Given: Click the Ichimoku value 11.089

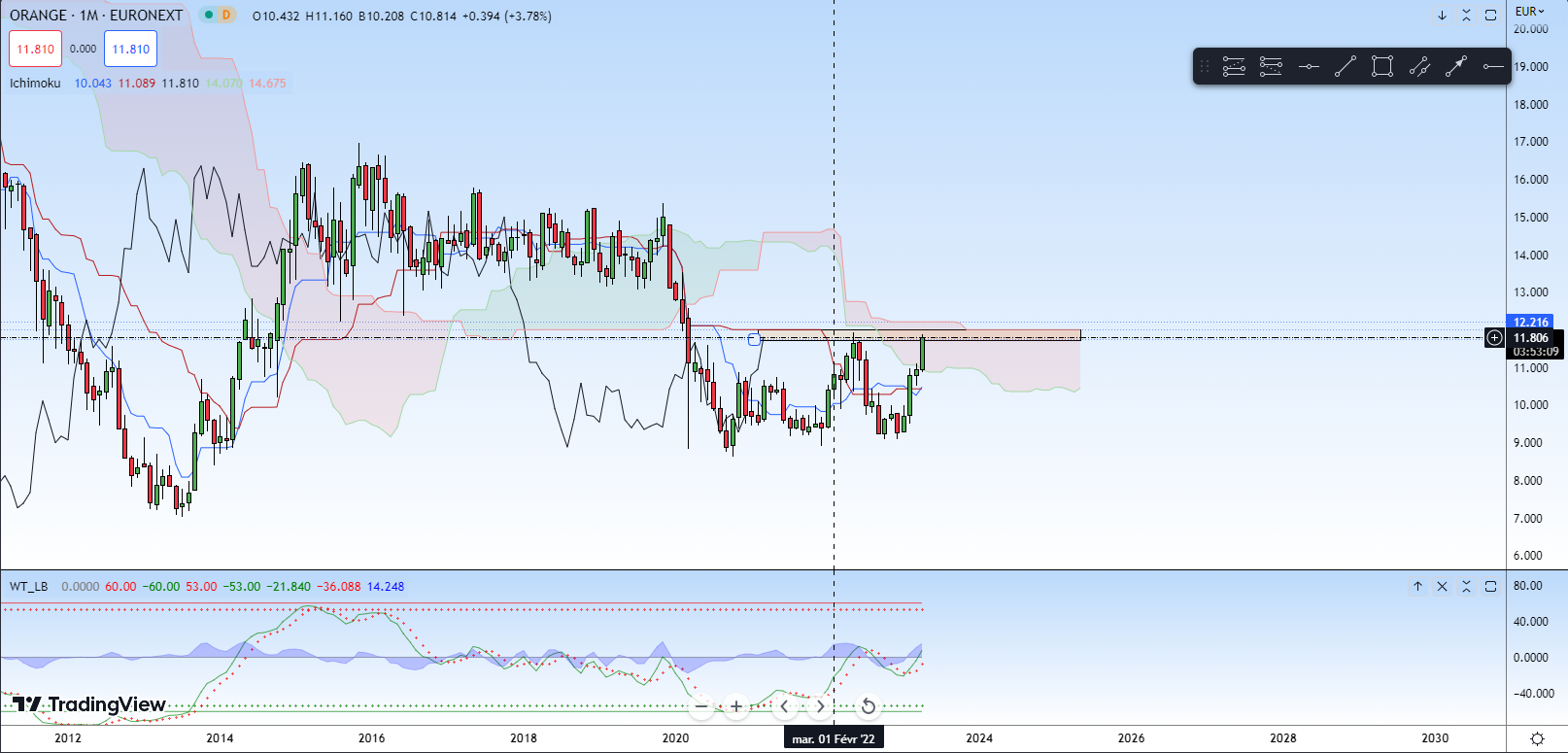Looking at the screenshot, I should (137, 83).
